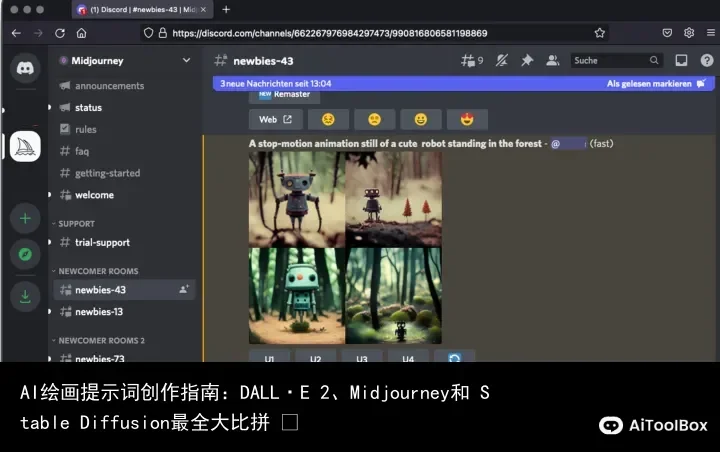Click the Suche search field

(x=616, y=61)
